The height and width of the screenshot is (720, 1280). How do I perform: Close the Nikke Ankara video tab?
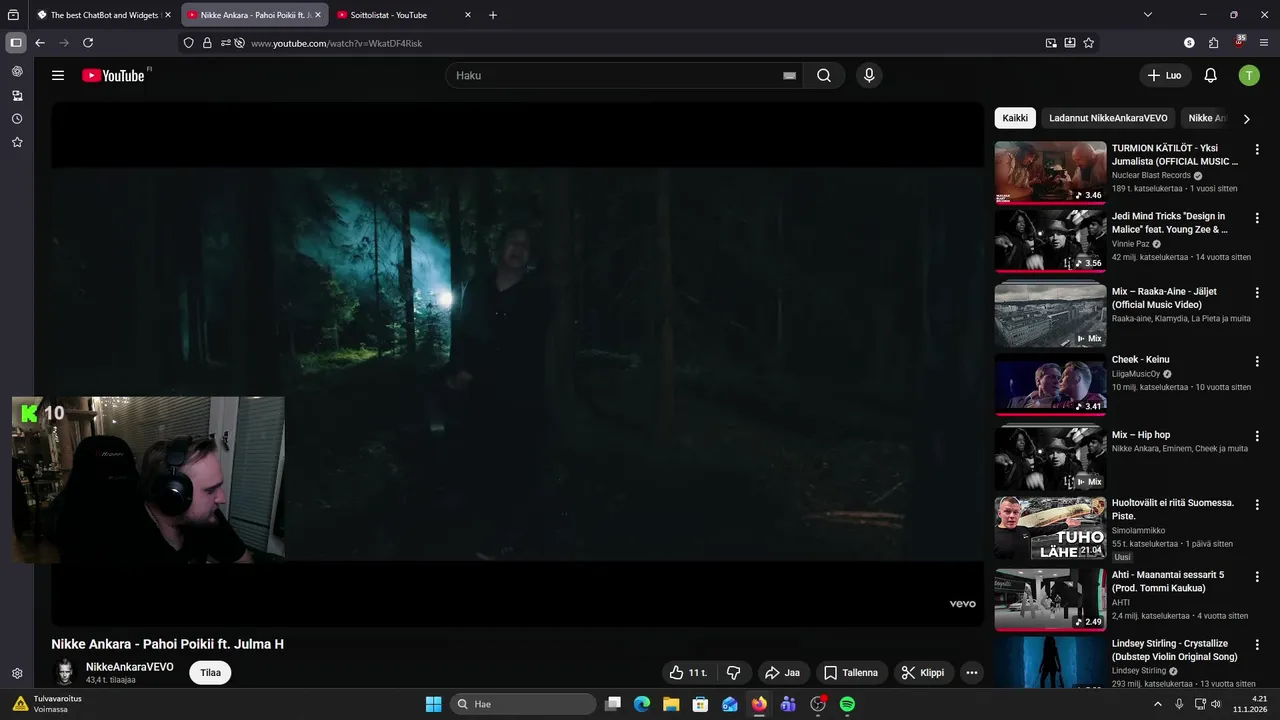click(x=318, y=15)
